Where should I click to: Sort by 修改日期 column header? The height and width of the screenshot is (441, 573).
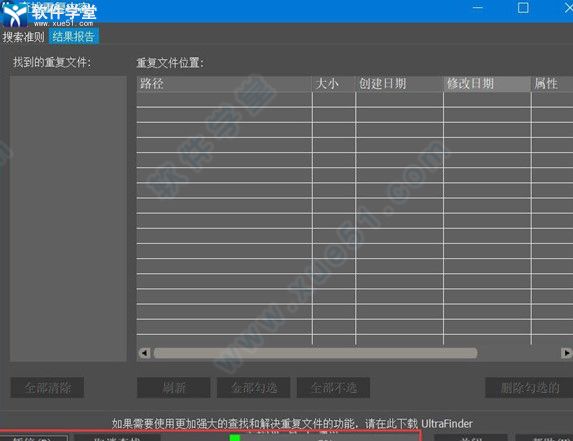point(487,84)
